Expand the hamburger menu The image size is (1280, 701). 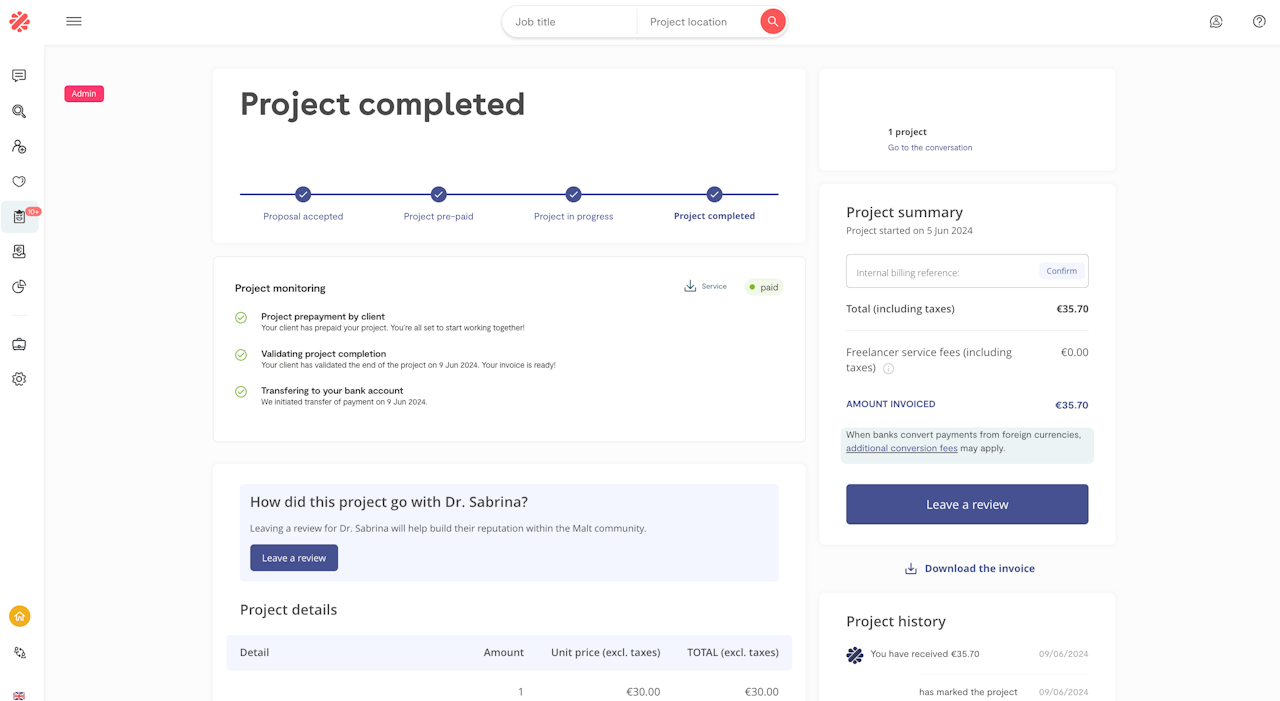[74, 22]
